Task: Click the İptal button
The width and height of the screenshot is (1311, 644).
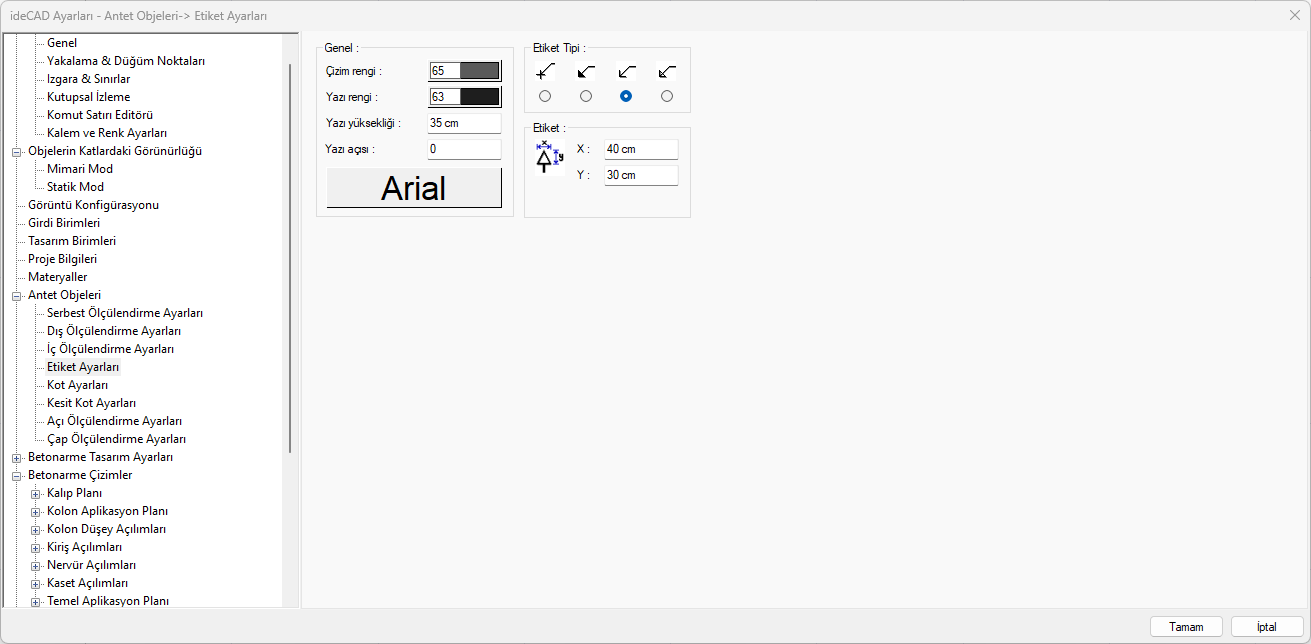Action: [1267, 627]
